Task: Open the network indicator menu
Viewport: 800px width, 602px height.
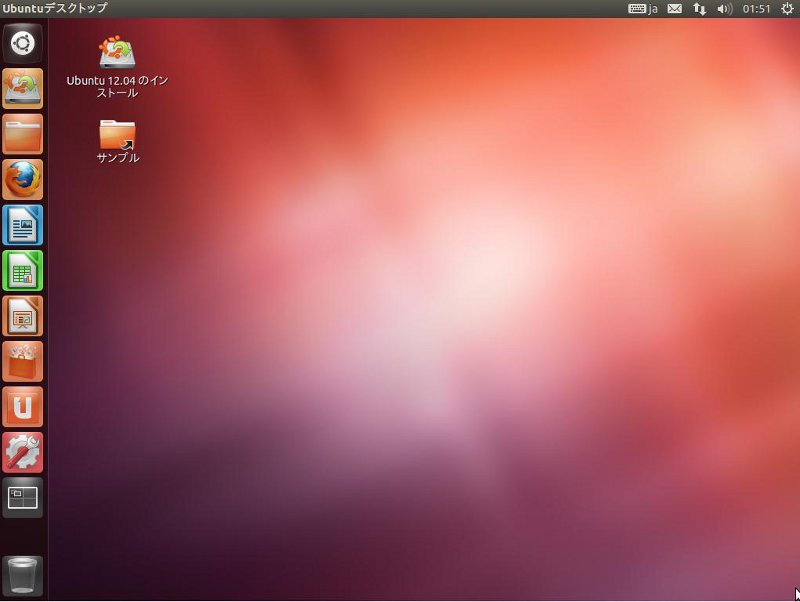Action: pyautogui.click(x=699, y=8)
